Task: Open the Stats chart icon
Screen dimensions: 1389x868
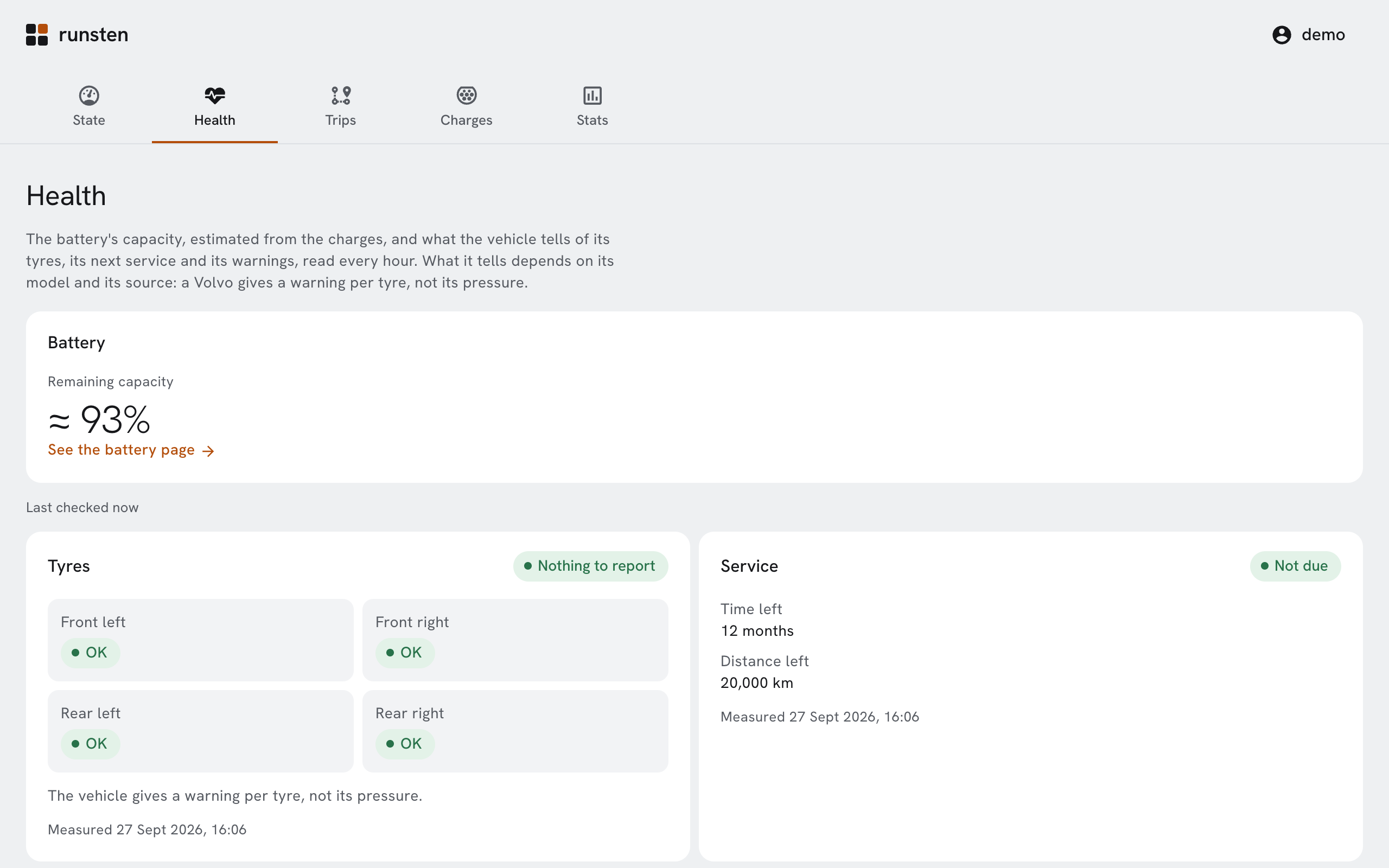Action: (x=592, y=95)
